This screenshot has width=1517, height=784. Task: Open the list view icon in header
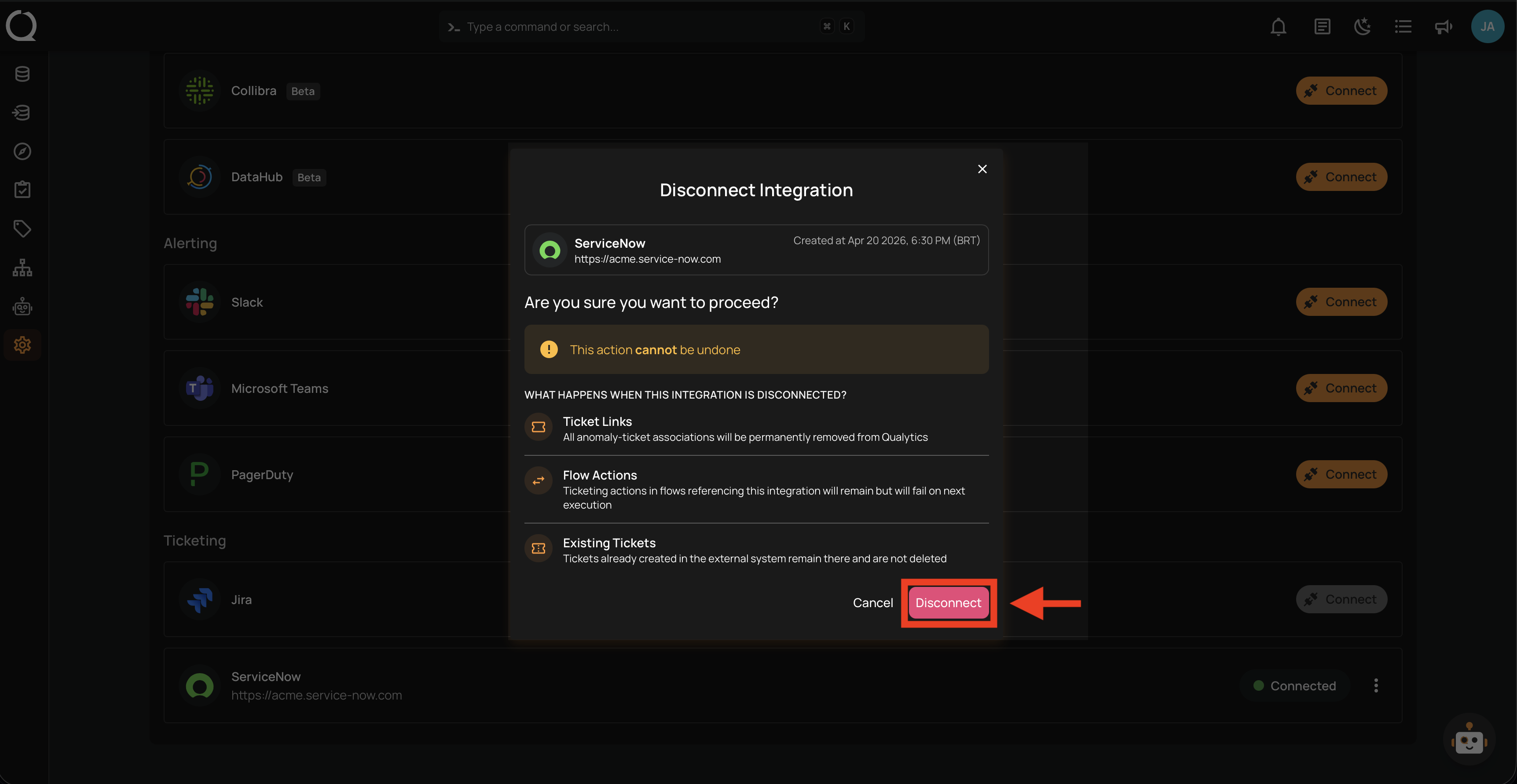[x=1403, y=26]
